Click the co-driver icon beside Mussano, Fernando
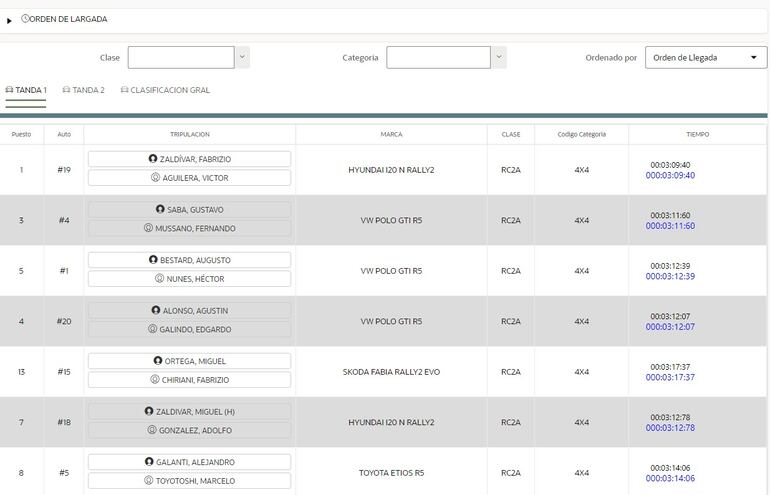Image resolution: width=770 pixels, height=495 pixels. click(148, 228)
